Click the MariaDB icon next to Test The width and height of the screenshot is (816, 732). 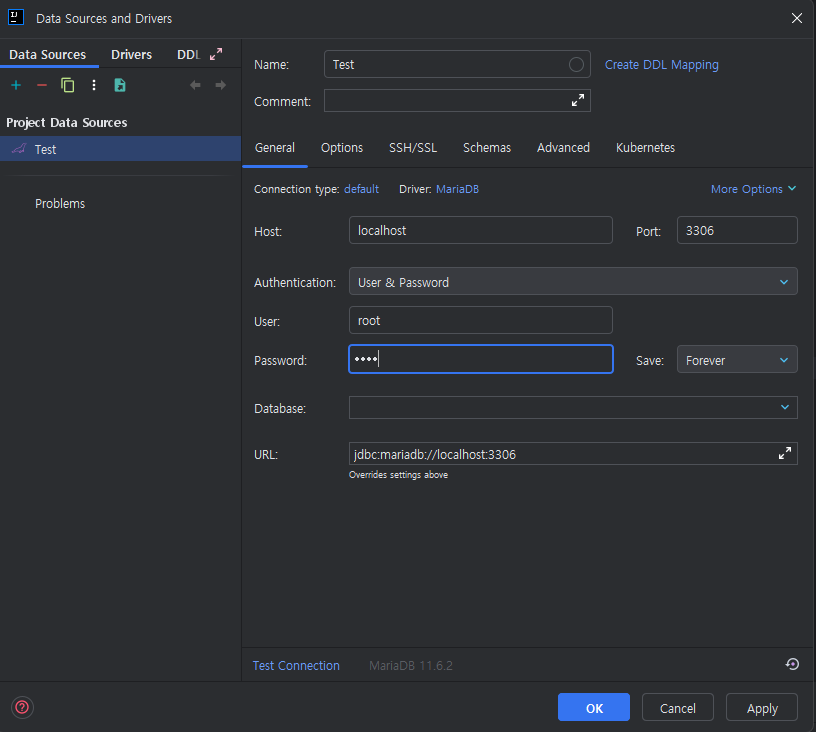[19, 149]
